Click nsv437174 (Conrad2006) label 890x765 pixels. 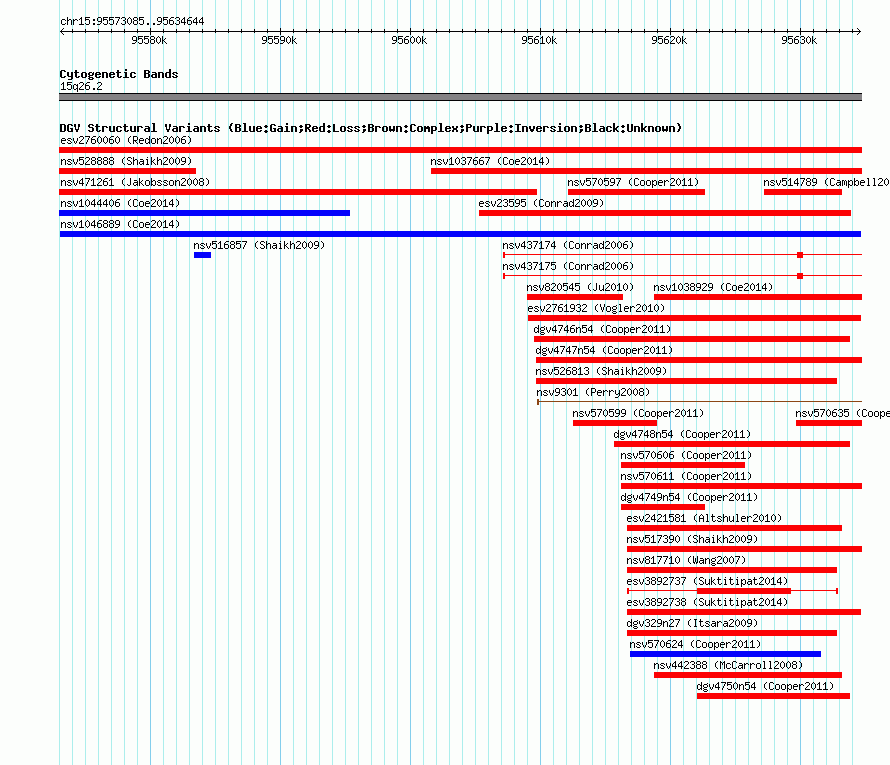(x=568, y=245)
